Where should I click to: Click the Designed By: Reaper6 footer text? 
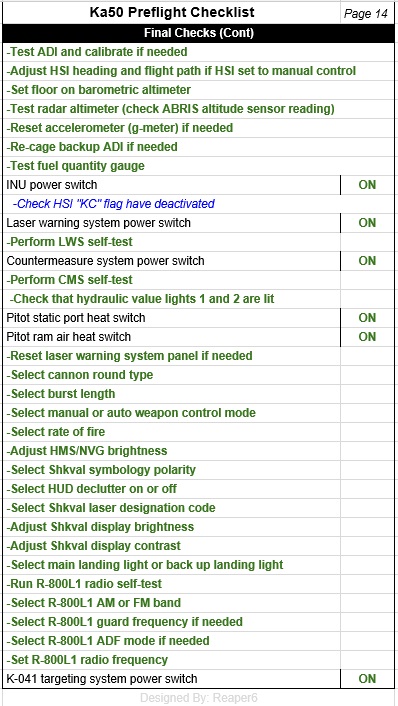click(199, 698)
